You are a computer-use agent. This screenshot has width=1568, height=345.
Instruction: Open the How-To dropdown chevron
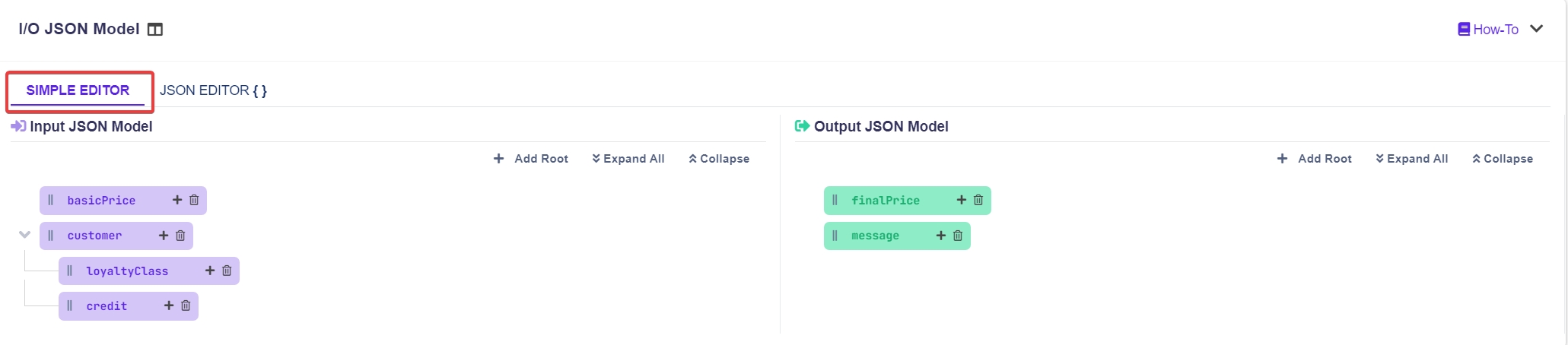[1537, 29]
